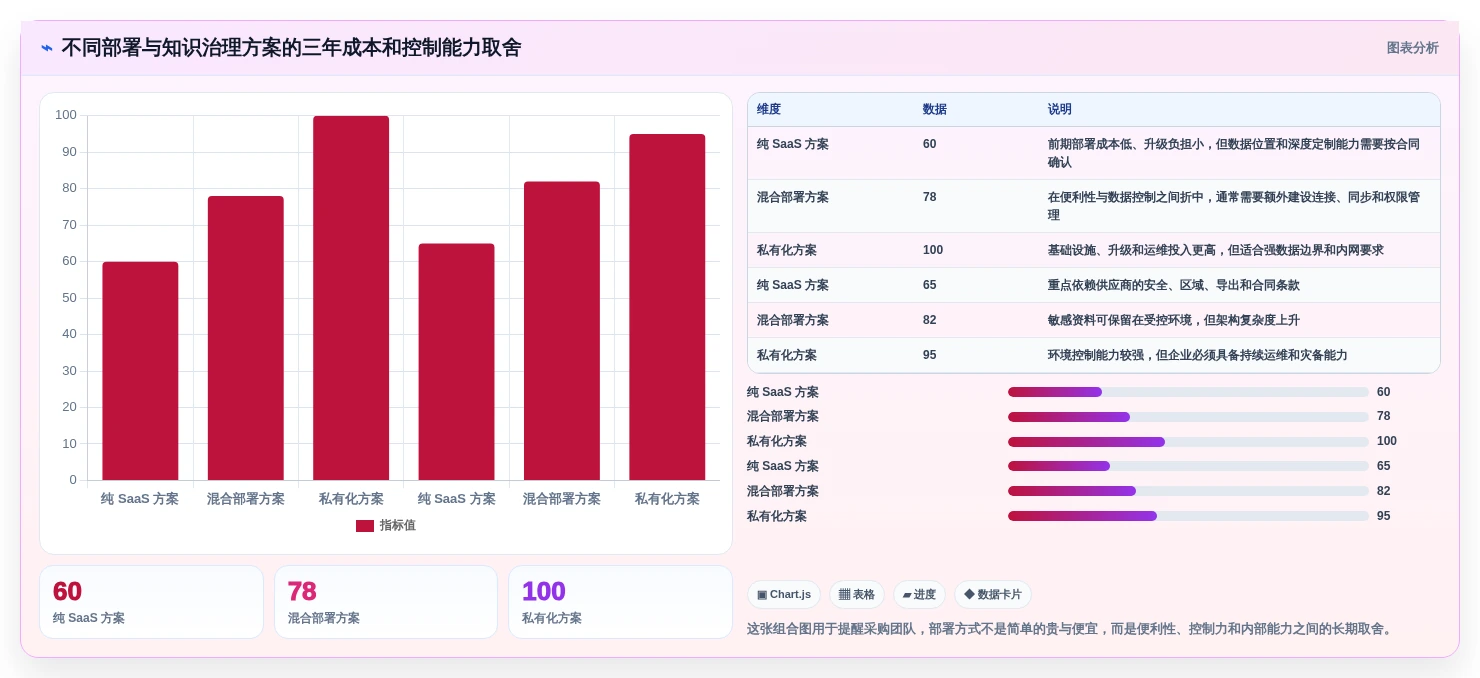The width and height of the screenshot is (1480, 678).
Task: Select the tallest chart bar reaching 100
Action: [x=351, y=298]
